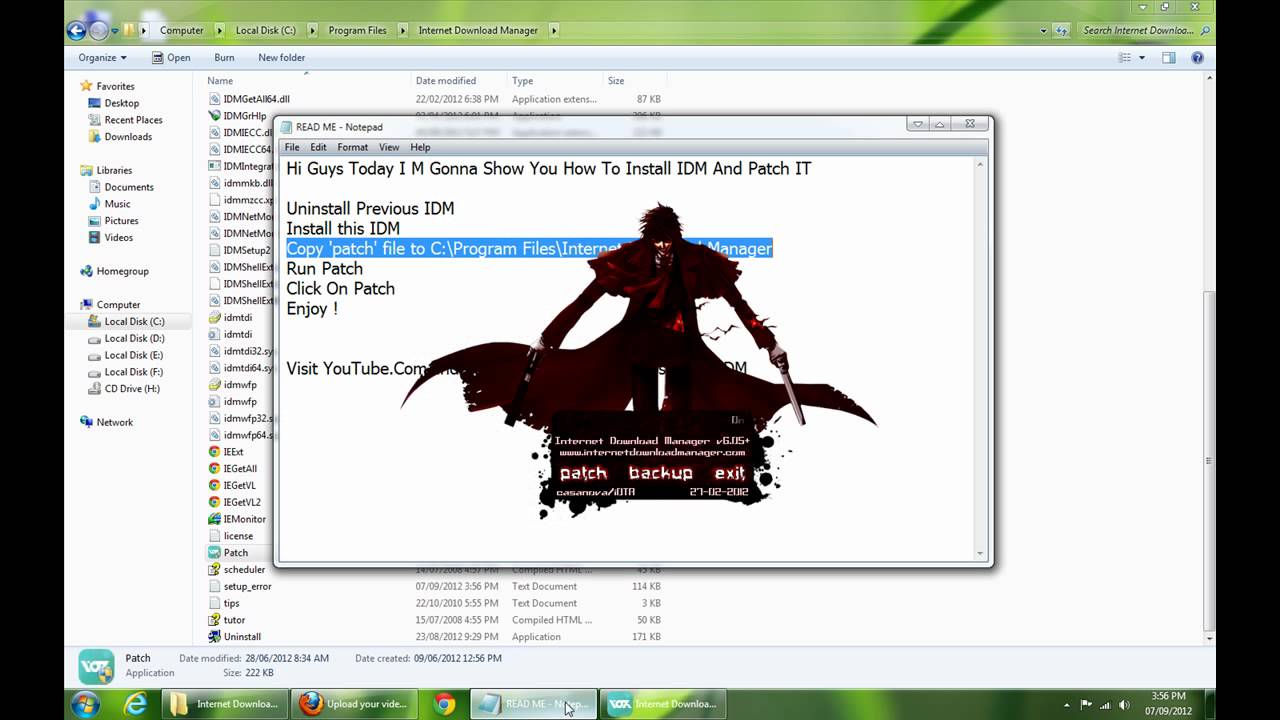Switch to Firefox Upload your video taskbar button
This screenshot has width=1280, height=720.
click(x=355, y=704)
